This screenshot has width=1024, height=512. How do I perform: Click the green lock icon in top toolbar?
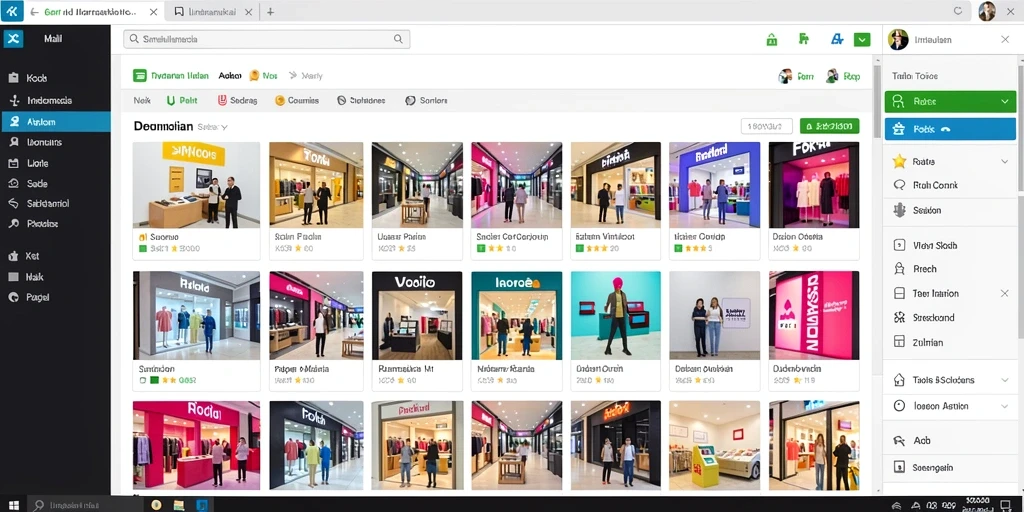[x=771, y=40]
